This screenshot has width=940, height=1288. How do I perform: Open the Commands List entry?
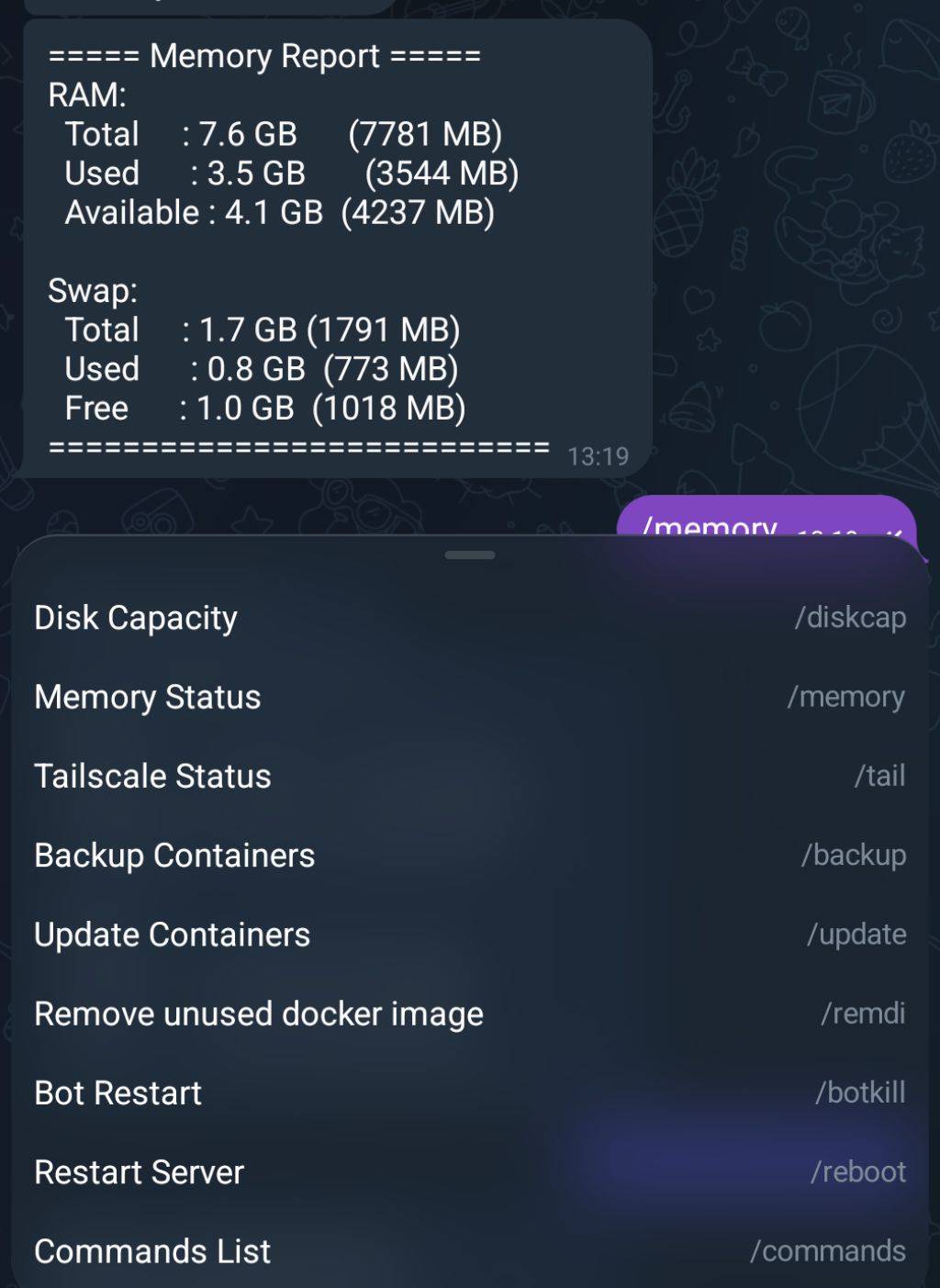tap(152, 1251)
